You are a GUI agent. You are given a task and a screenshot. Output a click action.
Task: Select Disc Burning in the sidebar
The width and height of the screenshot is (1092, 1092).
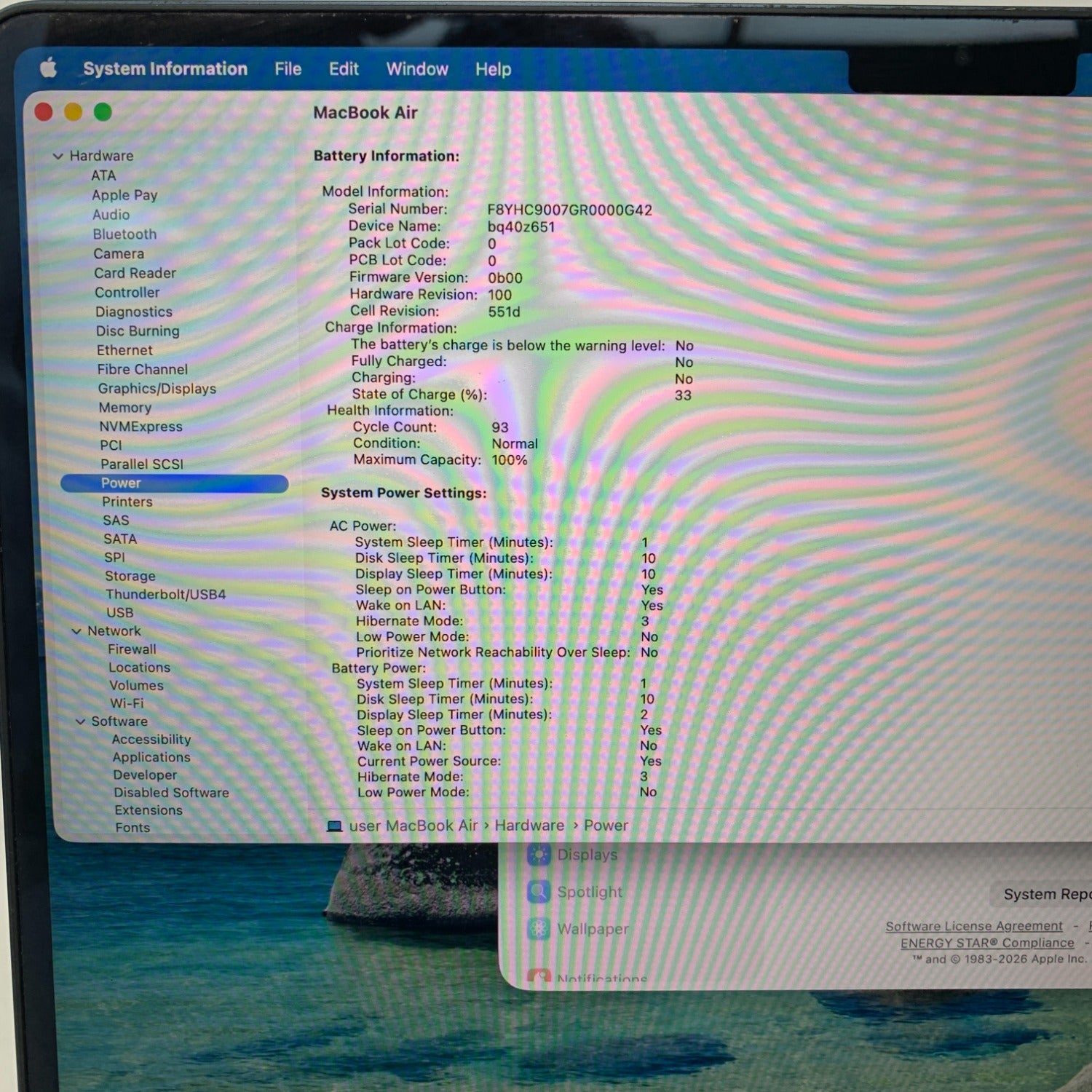click(x=138, y=331)
